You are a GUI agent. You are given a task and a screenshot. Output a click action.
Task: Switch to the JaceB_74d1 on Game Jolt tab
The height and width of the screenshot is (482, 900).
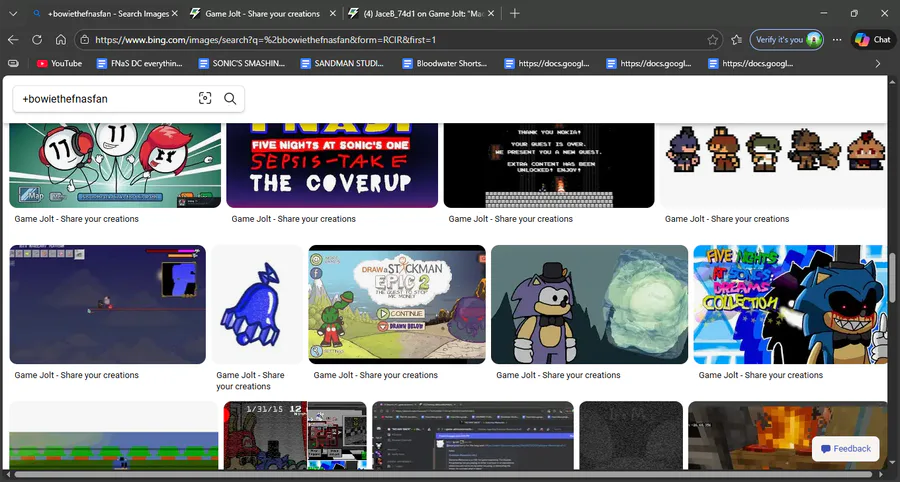[x=422, y=13]
